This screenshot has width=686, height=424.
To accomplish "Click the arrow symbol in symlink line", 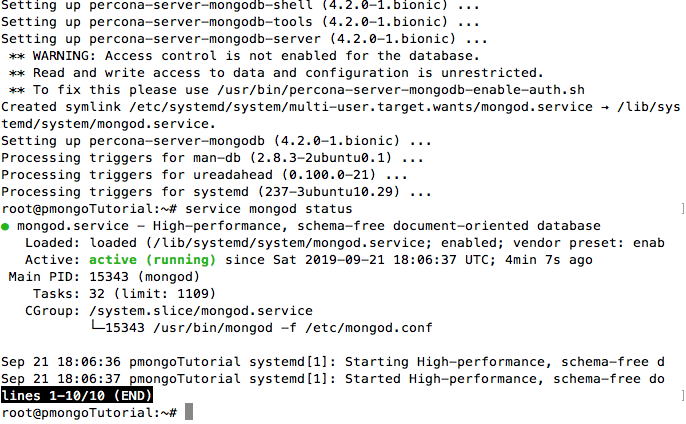I will pos(605,107).
